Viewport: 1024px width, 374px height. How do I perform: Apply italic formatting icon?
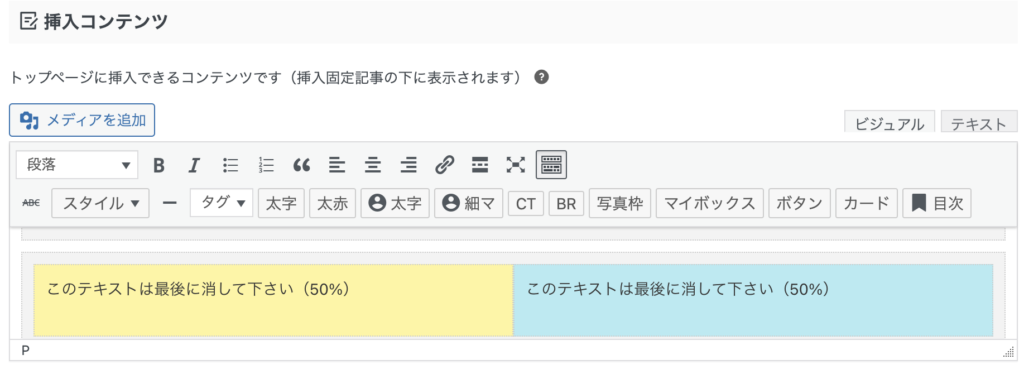pyautogui.click(x=193, y=165)
